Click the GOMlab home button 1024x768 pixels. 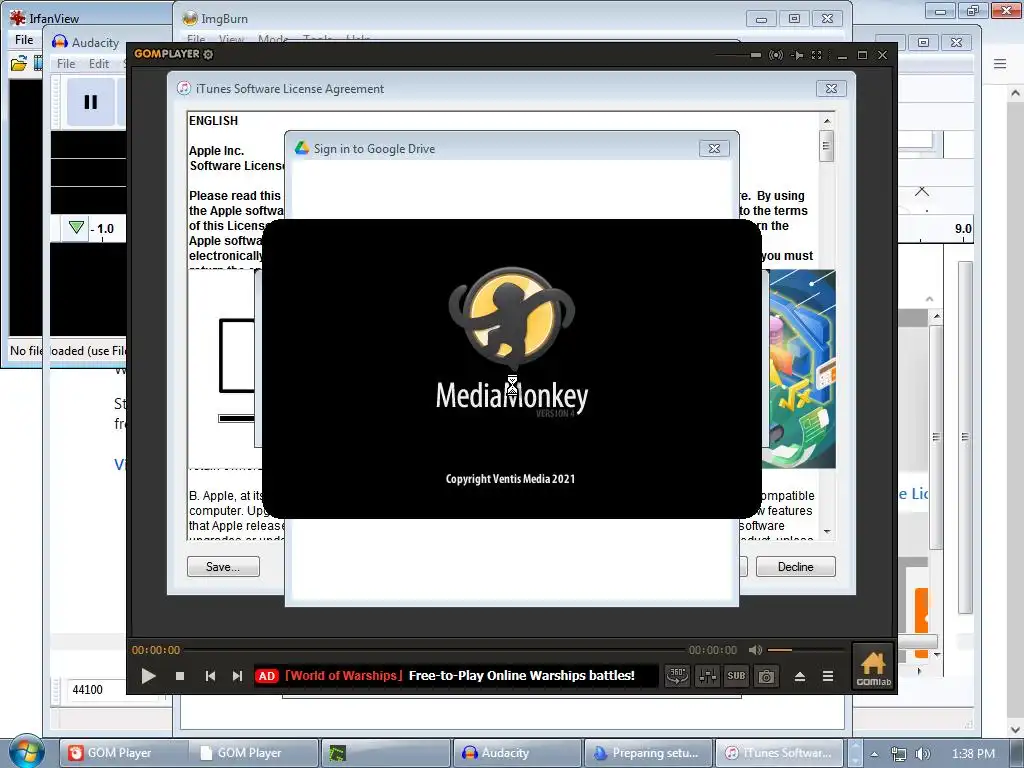[x=873, y=667]
